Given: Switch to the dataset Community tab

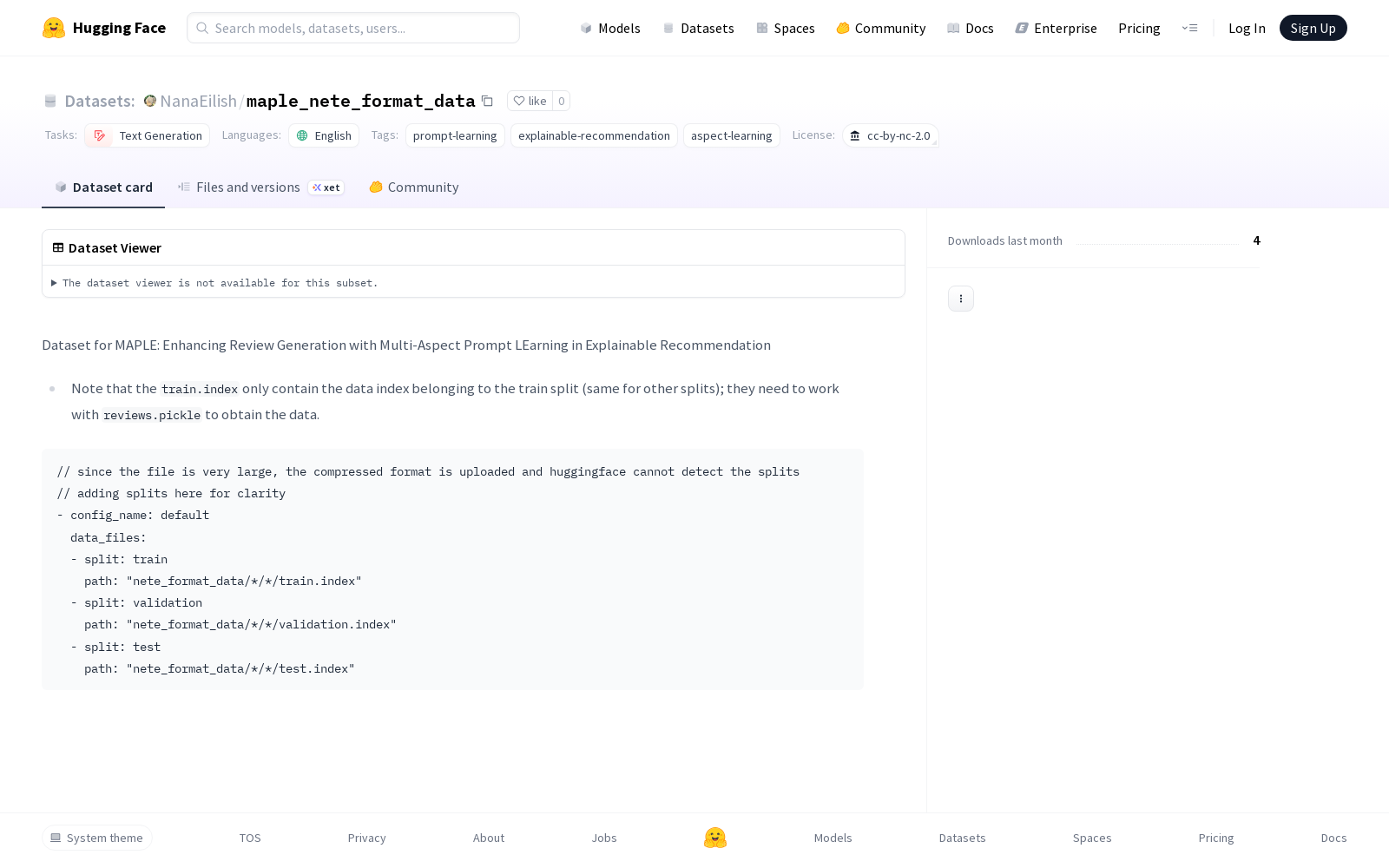Looking at the screenshot, I should pos(414,187).
